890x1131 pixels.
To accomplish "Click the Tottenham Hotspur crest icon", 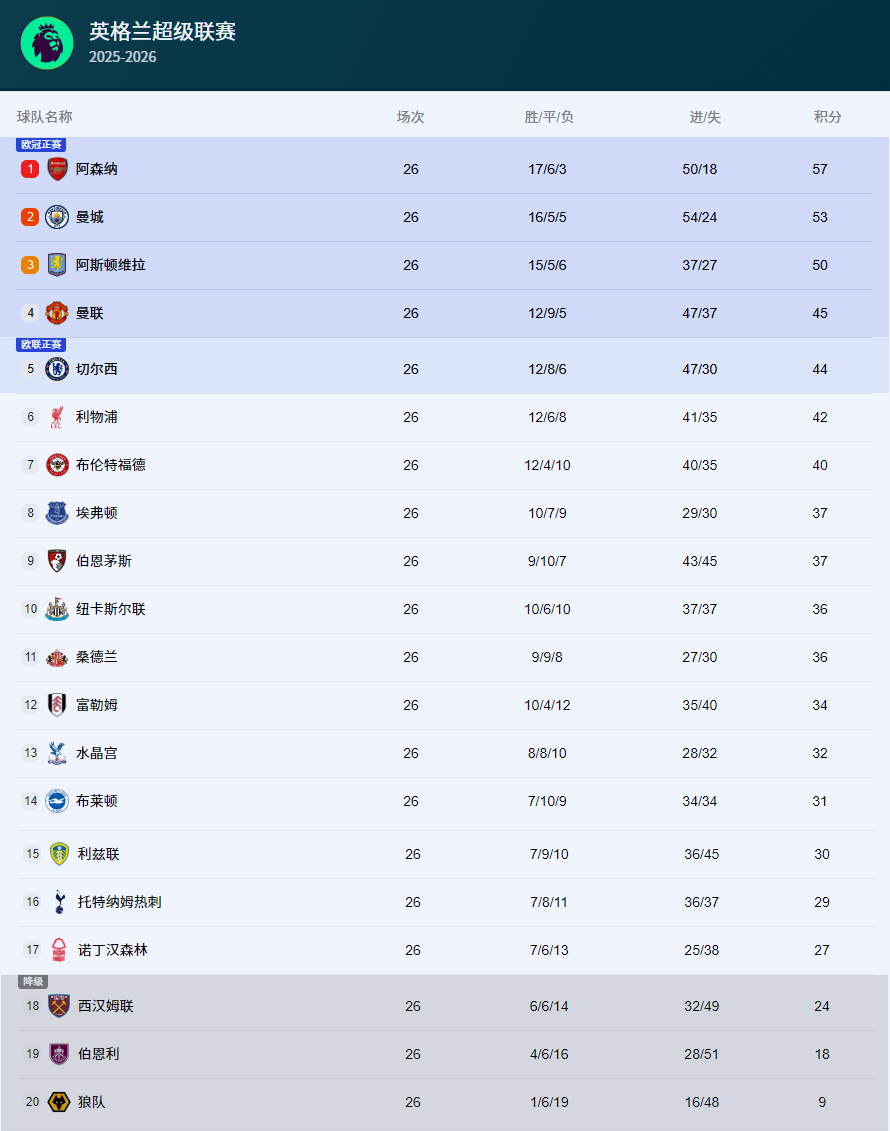I will 59,902.
